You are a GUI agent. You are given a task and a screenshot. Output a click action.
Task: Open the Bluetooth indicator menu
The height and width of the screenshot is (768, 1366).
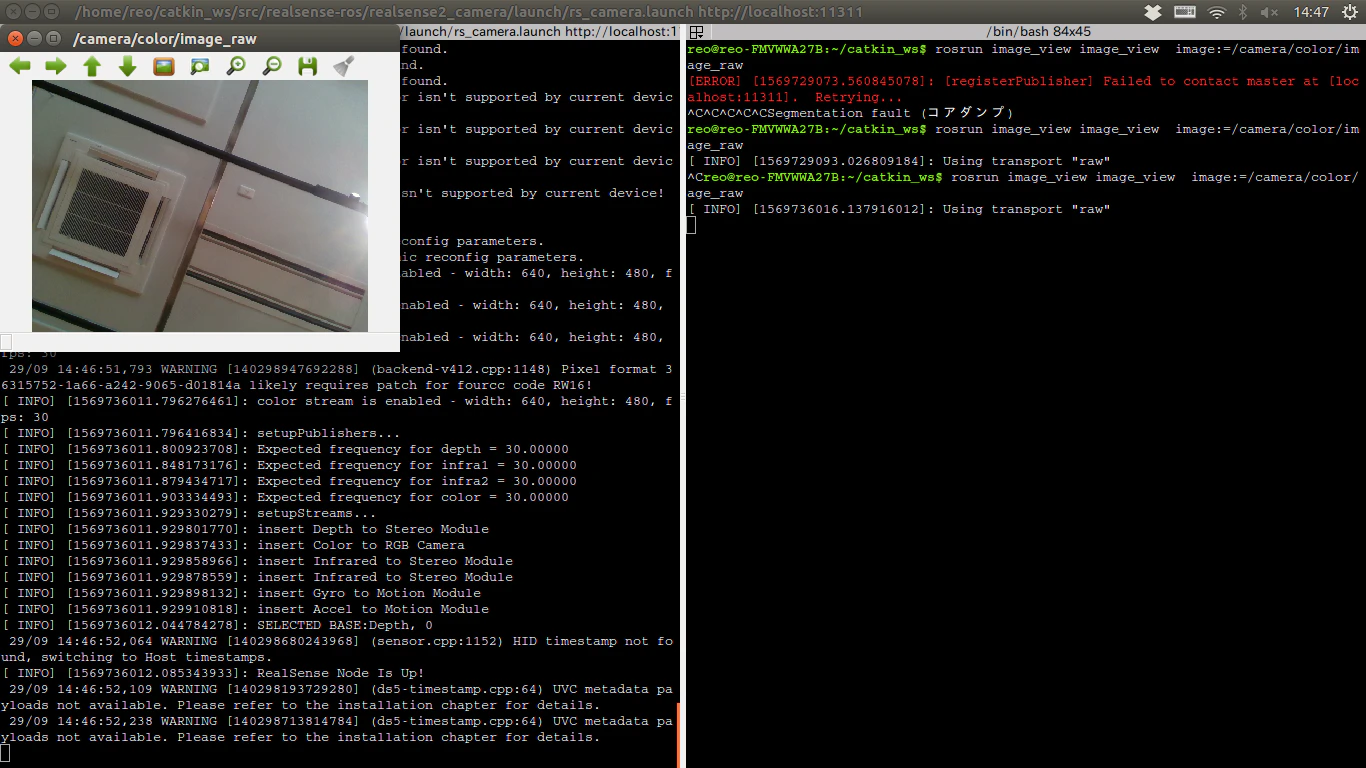click(x=1244, y=12)
